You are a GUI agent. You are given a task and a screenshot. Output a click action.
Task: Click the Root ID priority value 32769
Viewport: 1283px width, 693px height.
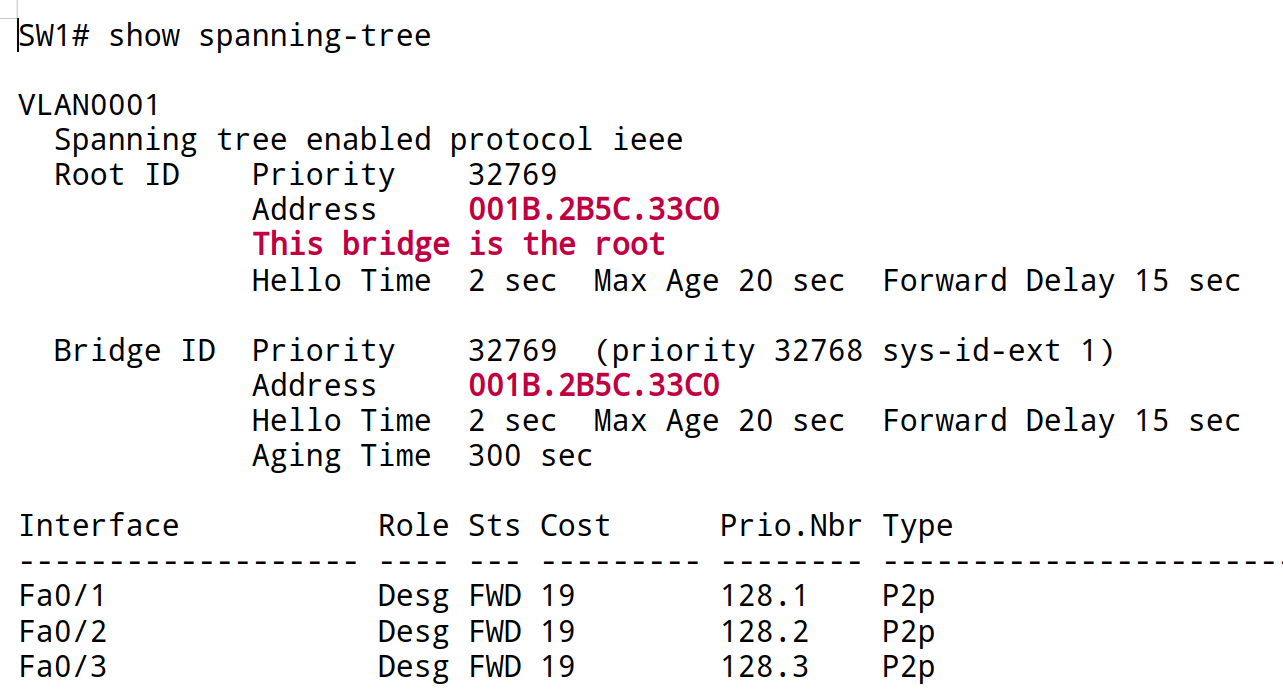pos(512,175)
